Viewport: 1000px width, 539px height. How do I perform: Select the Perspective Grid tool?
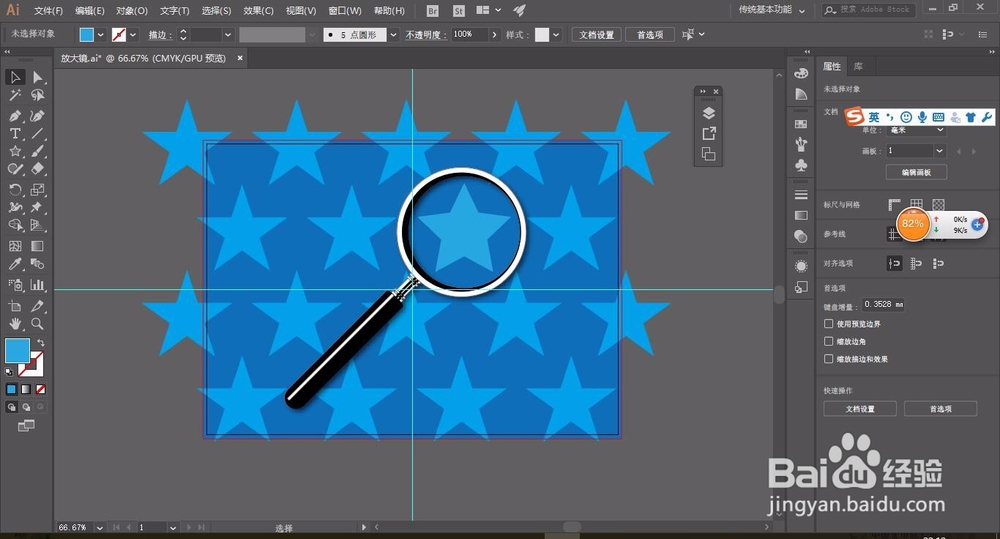coord(38,225)
